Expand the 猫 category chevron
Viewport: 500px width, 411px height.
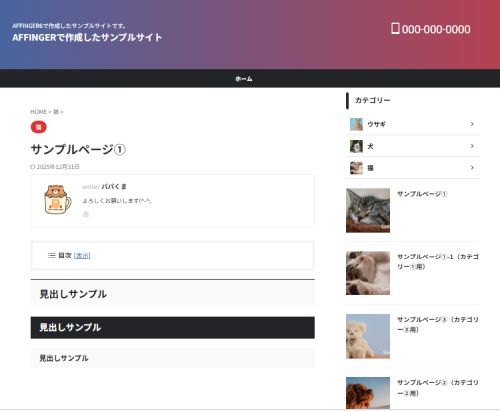(472, 168)
